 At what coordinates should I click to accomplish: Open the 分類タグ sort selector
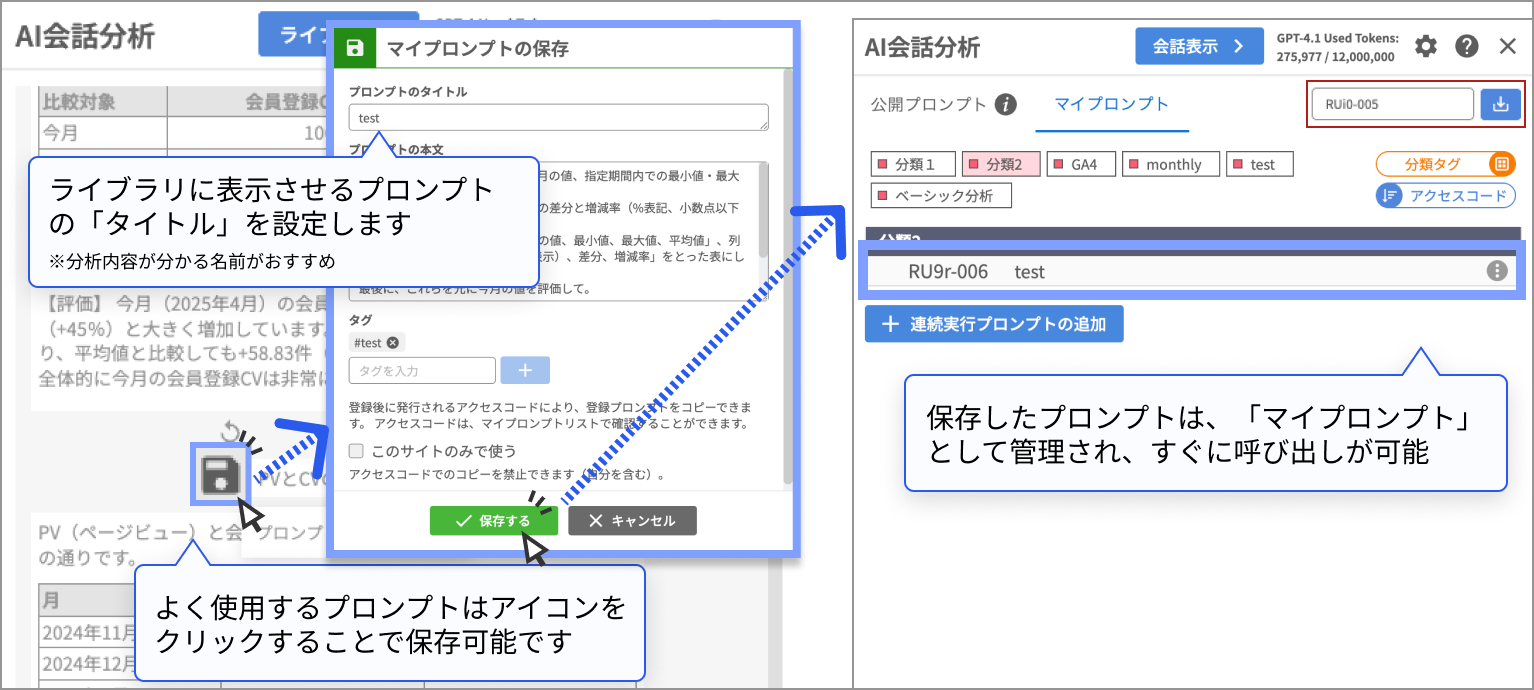tap(1445, 164)
